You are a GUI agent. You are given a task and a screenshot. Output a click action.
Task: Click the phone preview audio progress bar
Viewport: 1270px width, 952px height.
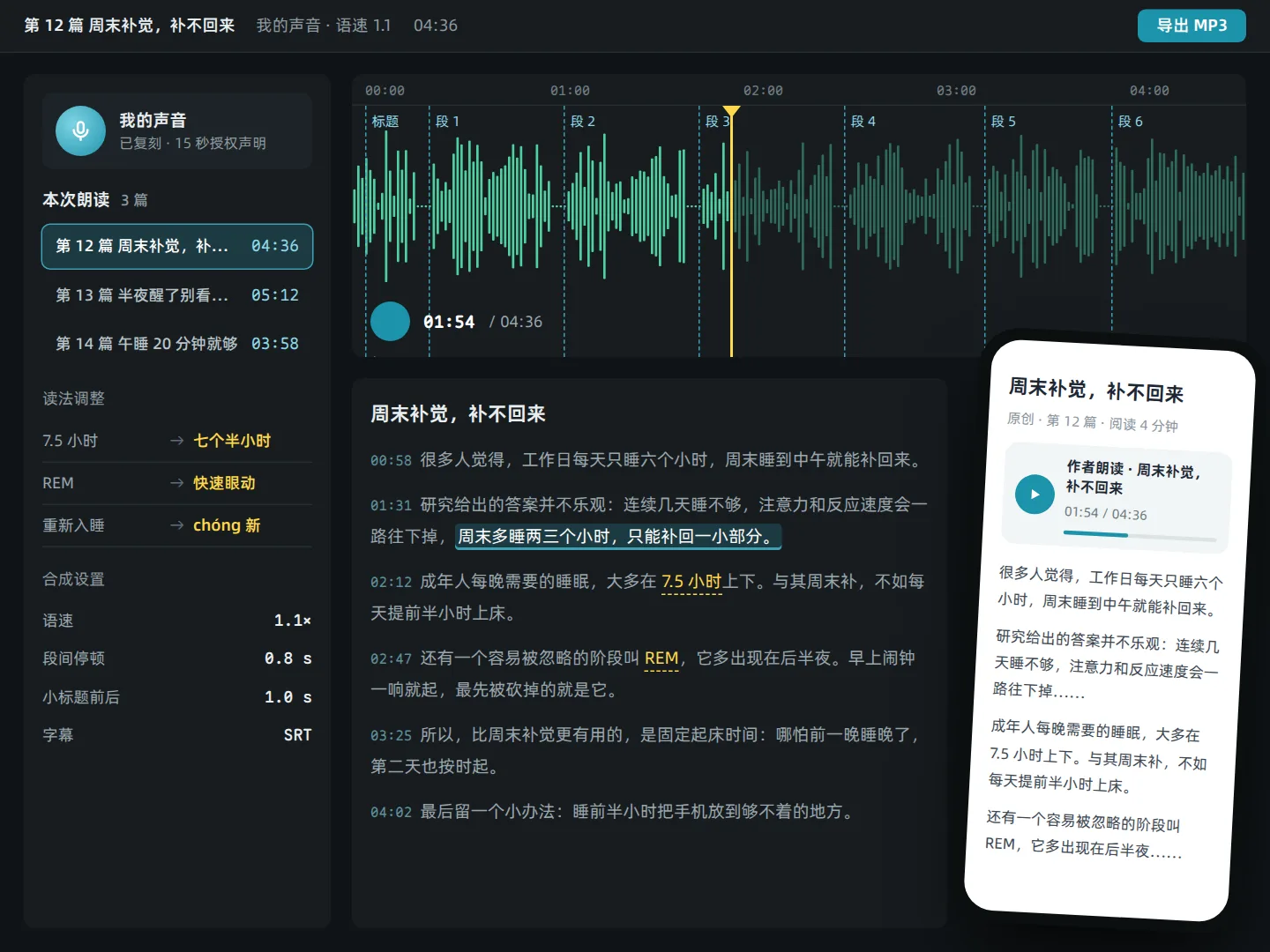[x=1139, y=536]
